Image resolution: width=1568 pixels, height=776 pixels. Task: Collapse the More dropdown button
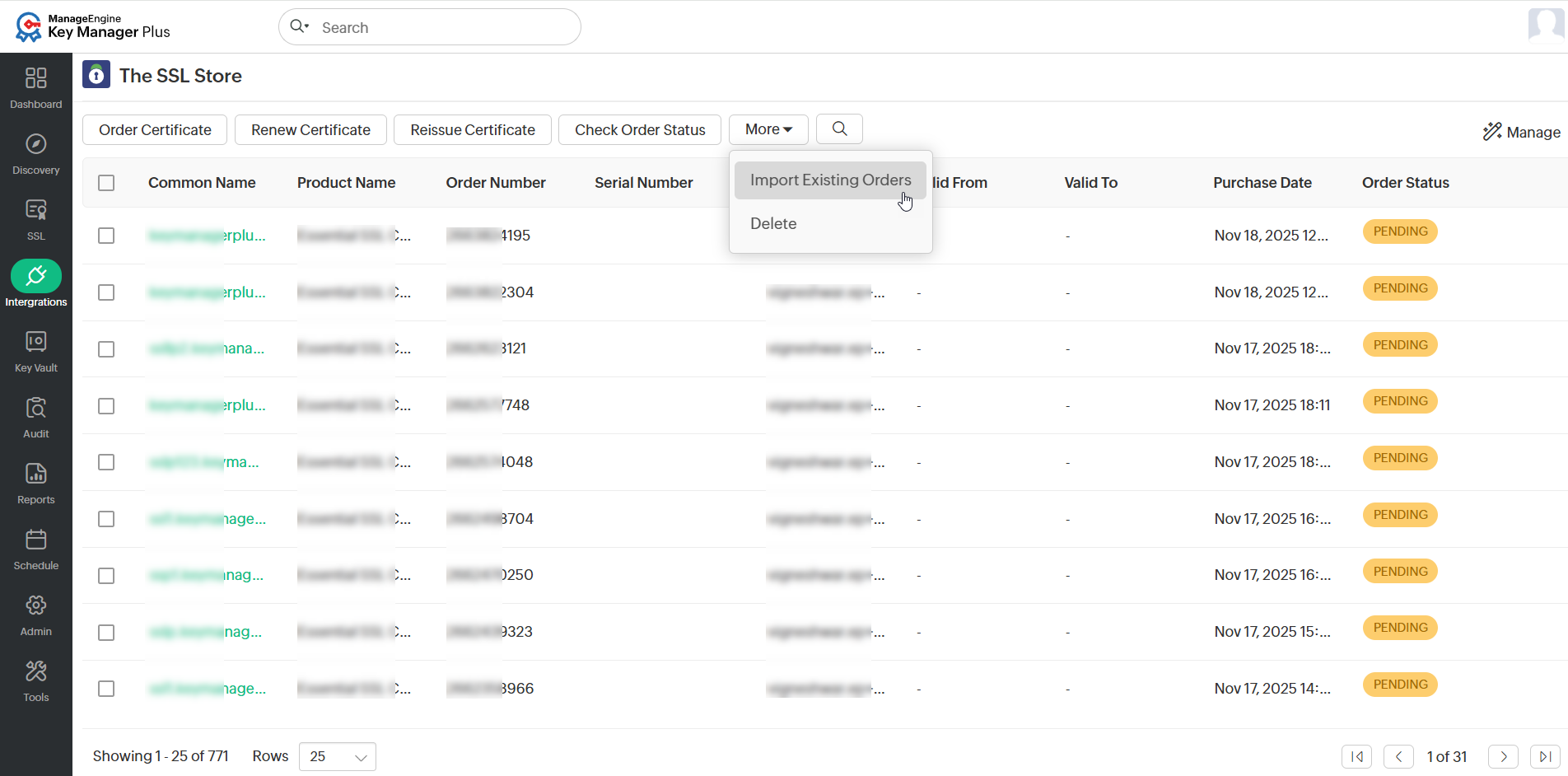768,129
